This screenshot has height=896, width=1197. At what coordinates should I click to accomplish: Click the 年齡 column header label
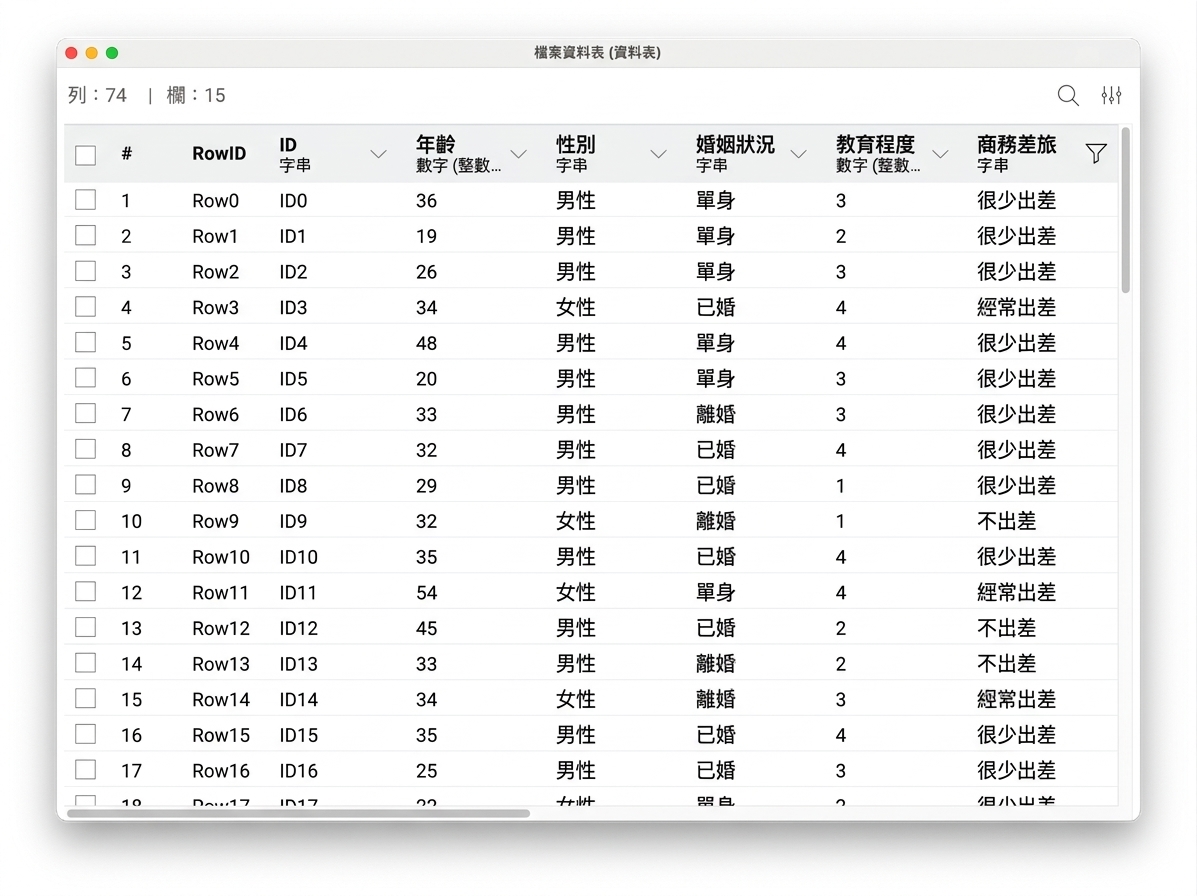click(435, 144)
